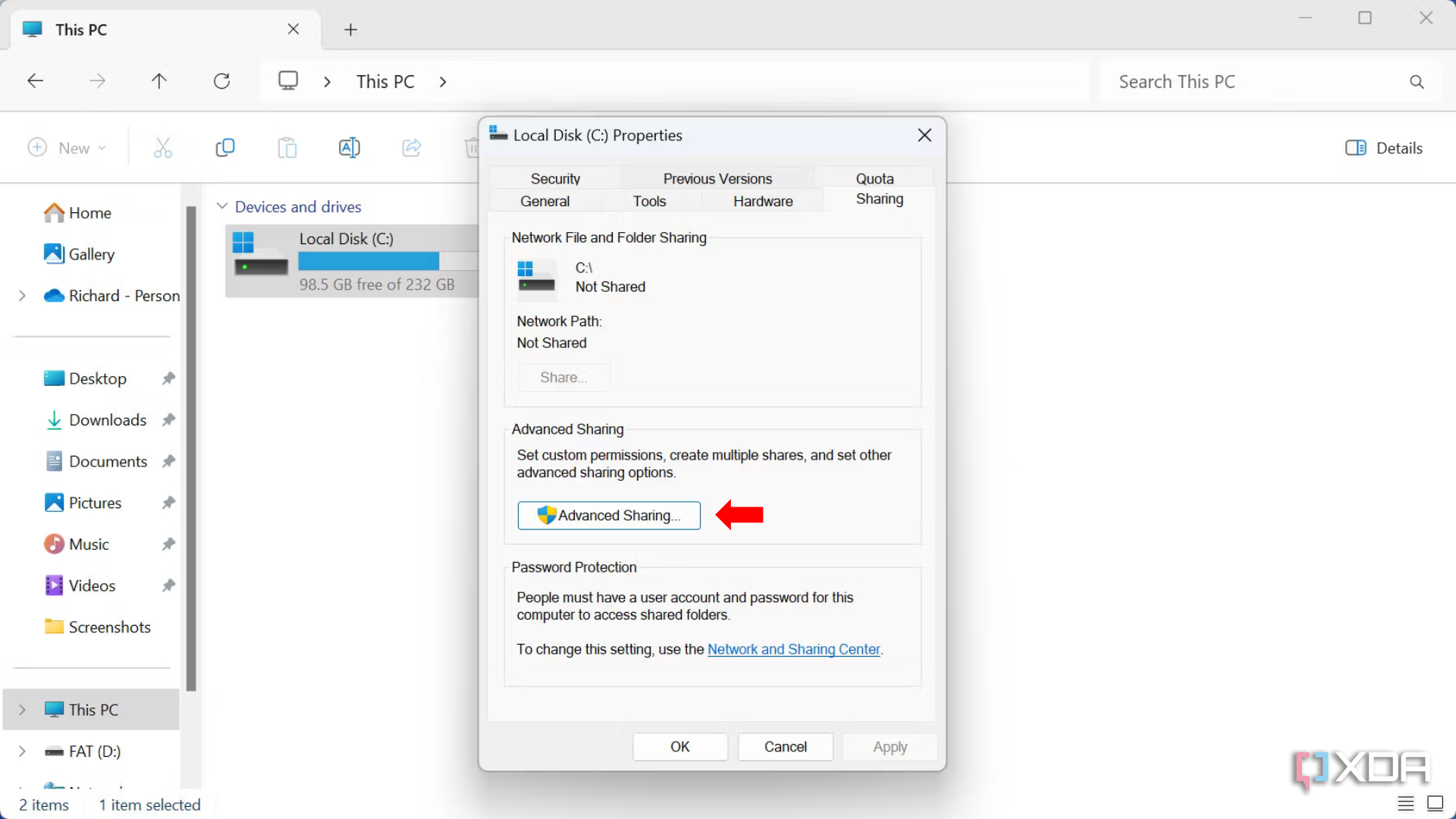
Task: Click the Refresh navigation icon
Action: [221, 80]
